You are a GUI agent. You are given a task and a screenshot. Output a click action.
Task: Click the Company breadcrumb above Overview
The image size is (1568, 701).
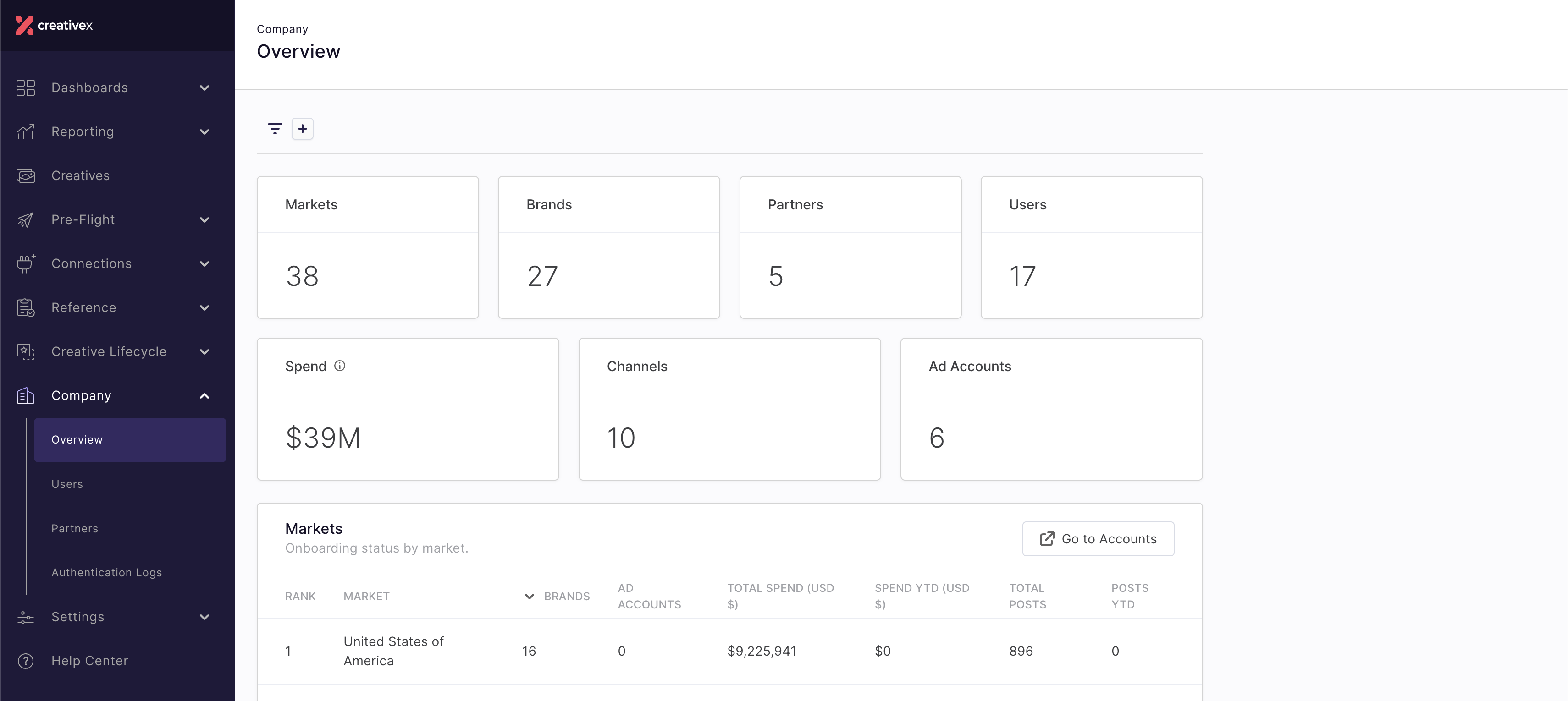(282, 29)
